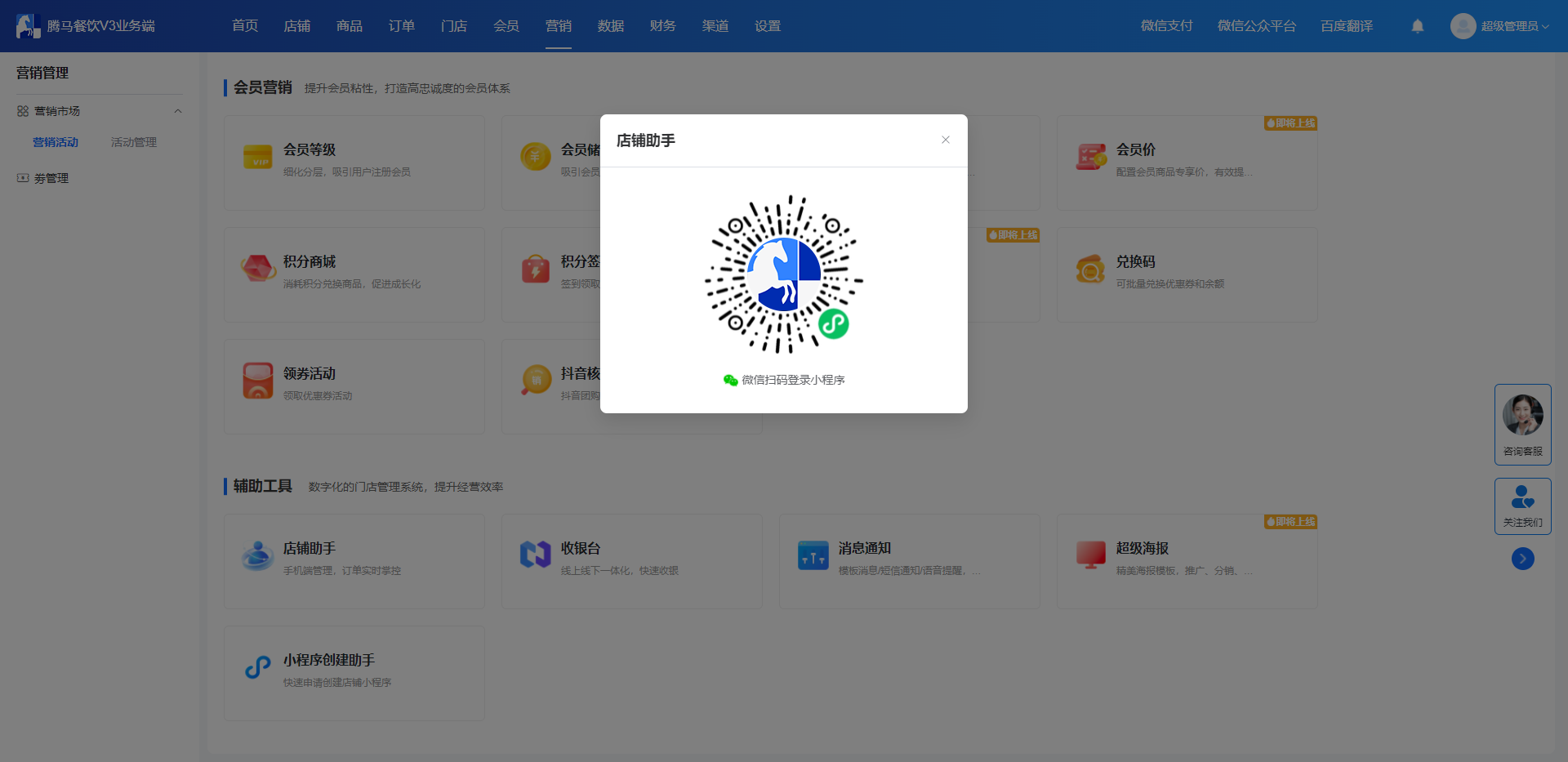The height and width of the screenshot is (762, 1568).
Task: Click the 会员储 gold coin icon
Action: coord(536,156)
